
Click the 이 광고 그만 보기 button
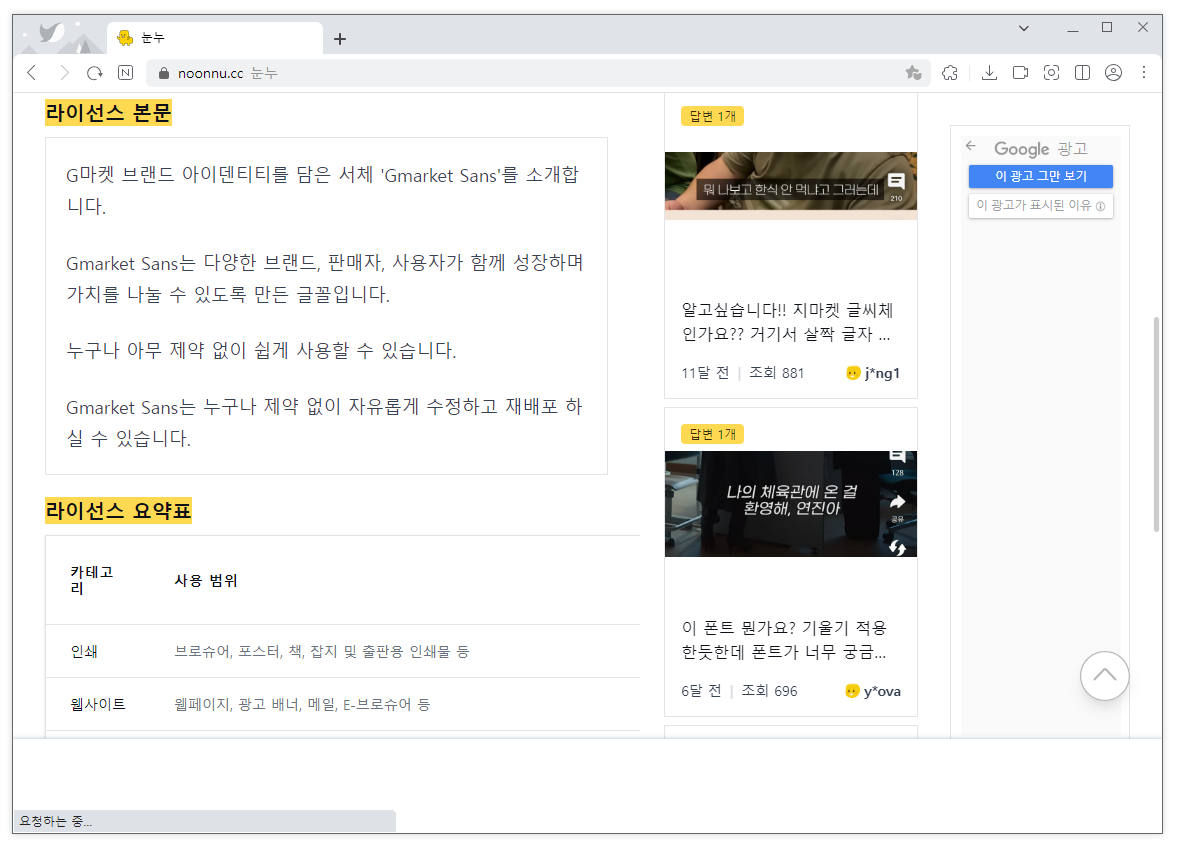pyautogui.click(x=1041, y=176)
